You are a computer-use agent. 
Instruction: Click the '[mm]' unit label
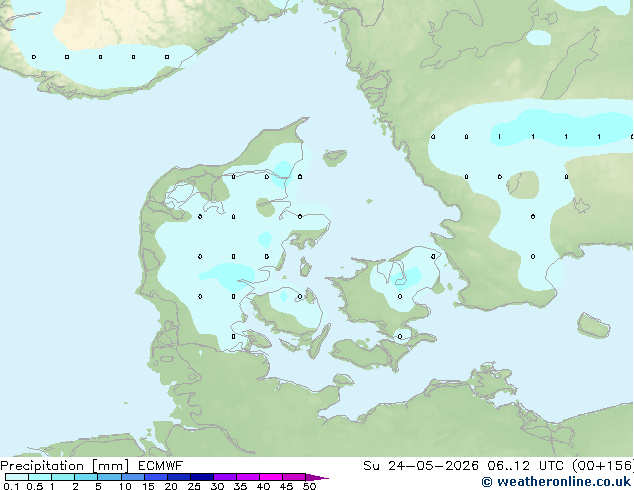[x=110, y=466]
